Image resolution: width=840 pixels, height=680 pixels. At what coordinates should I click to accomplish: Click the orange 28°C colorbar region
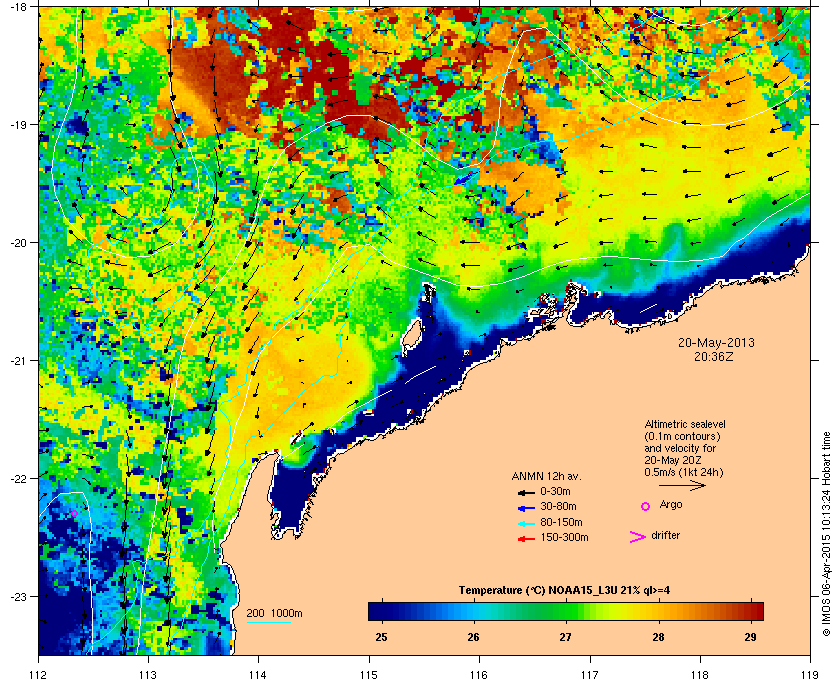658,611
